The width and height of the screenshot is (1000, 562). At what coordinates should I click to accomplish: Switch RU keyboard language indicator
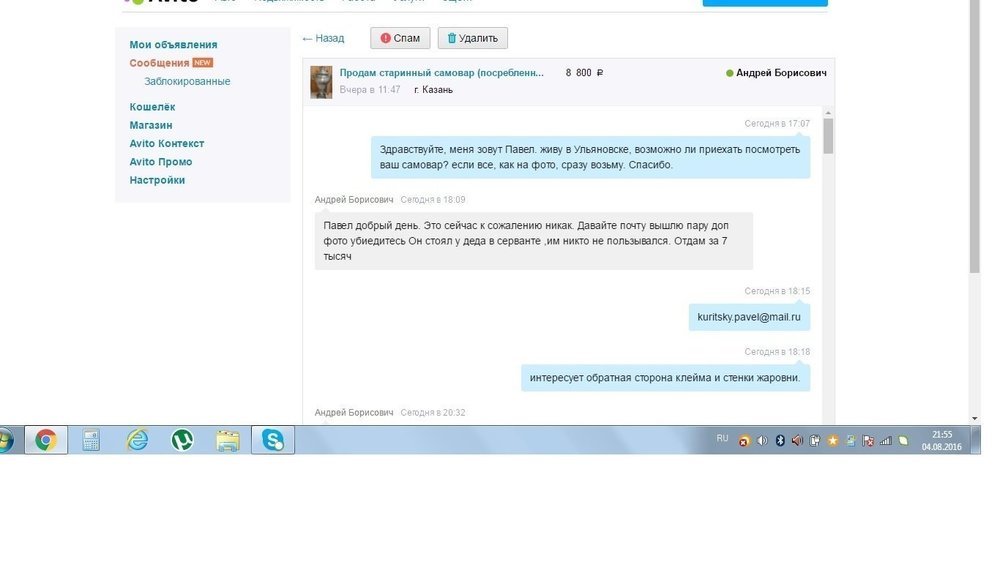pos(722,439)
